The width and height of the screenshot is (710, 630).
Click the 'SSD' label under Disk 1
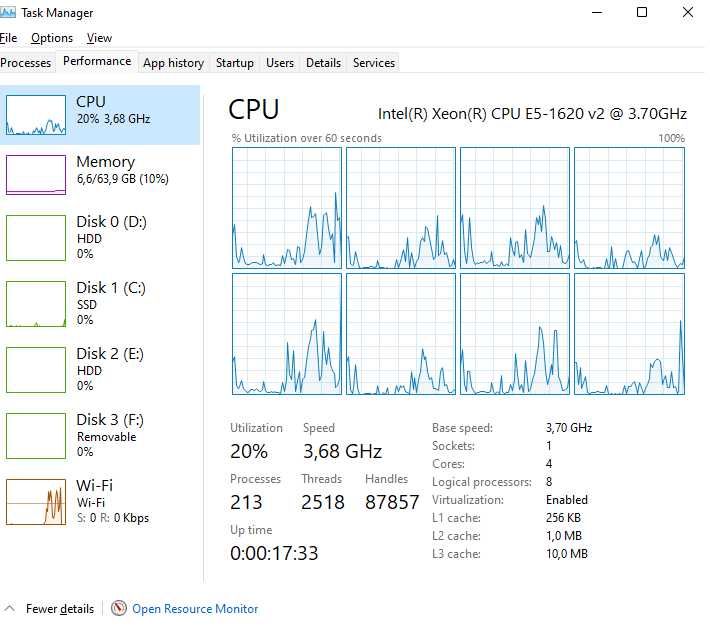[x=86, y=305]
